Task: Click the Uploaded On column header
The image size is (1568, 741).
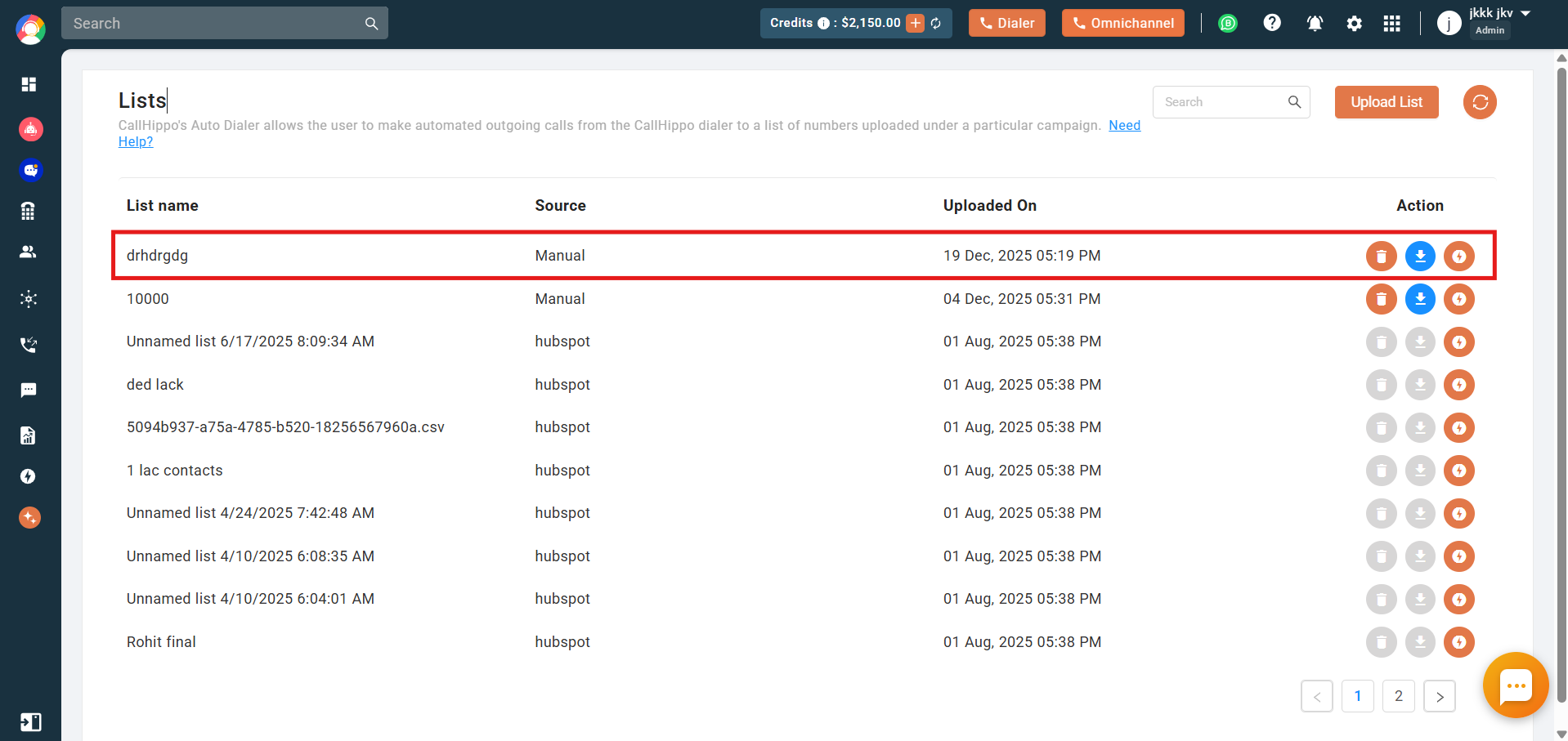Action: coord(989,206)
